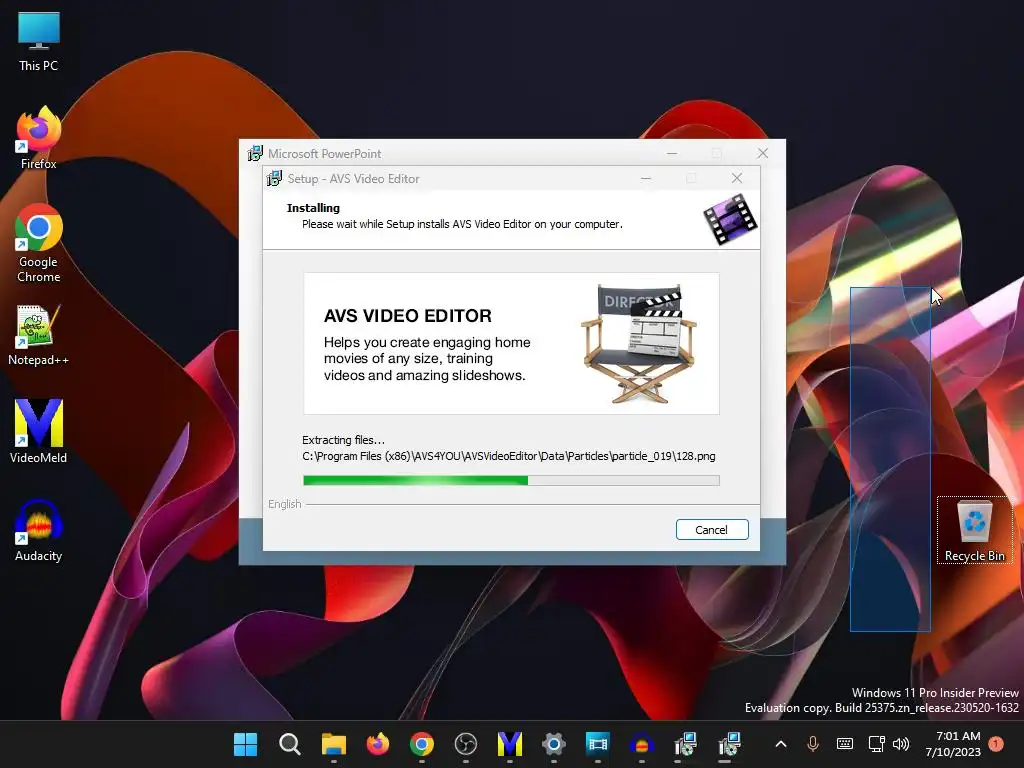Image resolution: width=1024 pixels, height=768 pixels.
Task: Click the 'English' language label
Action: pos(285,504)
